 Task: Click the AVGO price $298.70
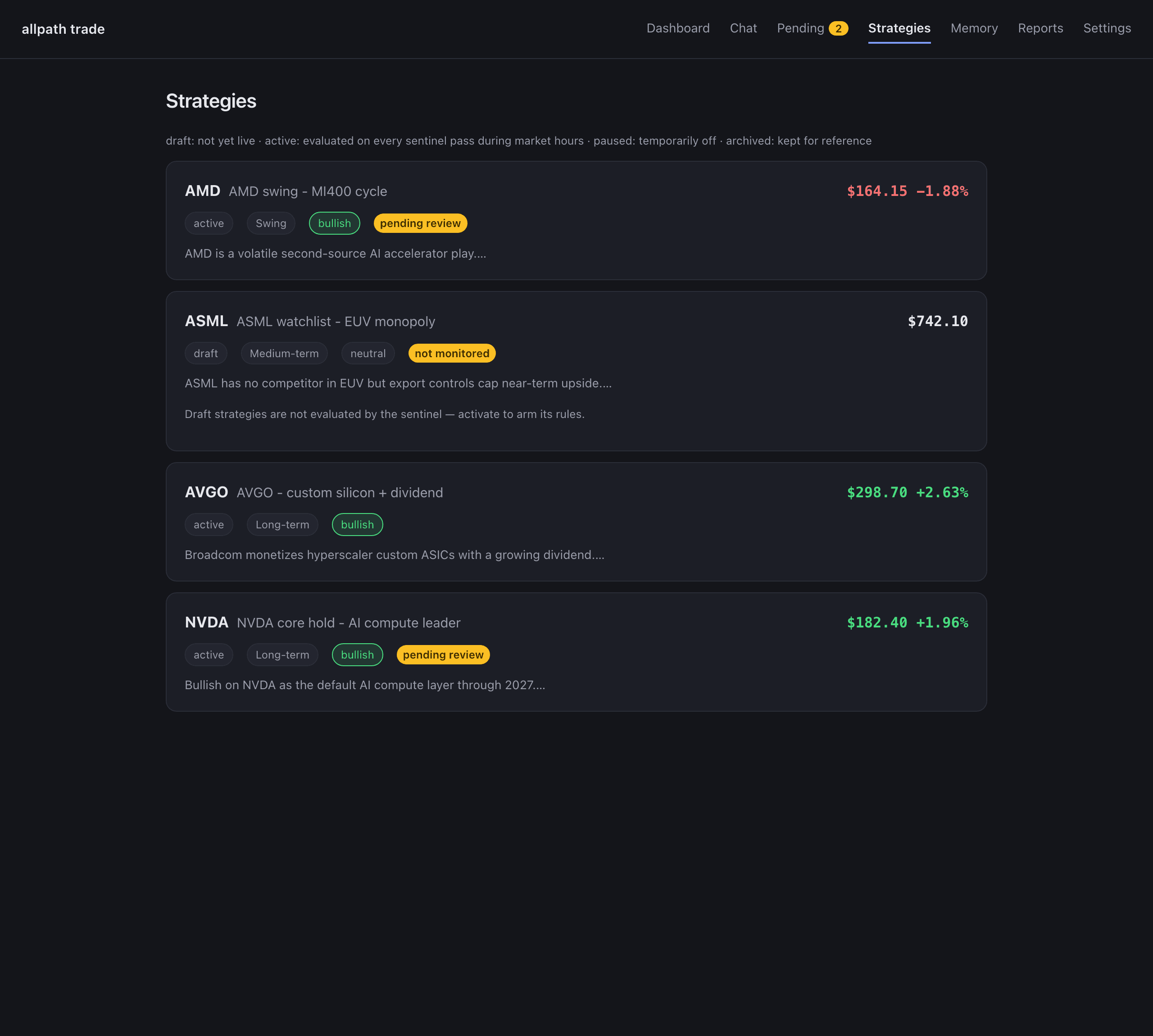[x=877, y=493]
